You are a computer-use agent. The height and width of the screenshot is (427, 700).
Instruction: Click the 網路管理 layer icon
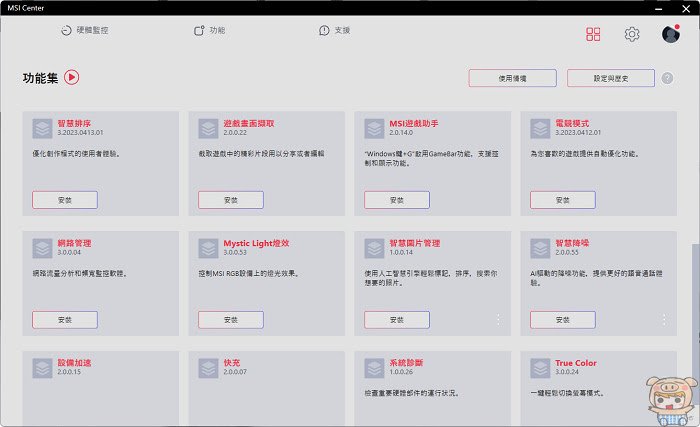pos(42,248)
